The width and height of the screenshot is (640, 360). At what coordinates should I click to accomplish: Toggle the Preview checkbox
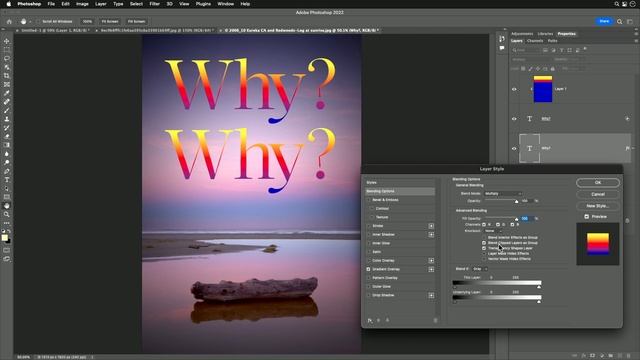click(x=587, y=216)
